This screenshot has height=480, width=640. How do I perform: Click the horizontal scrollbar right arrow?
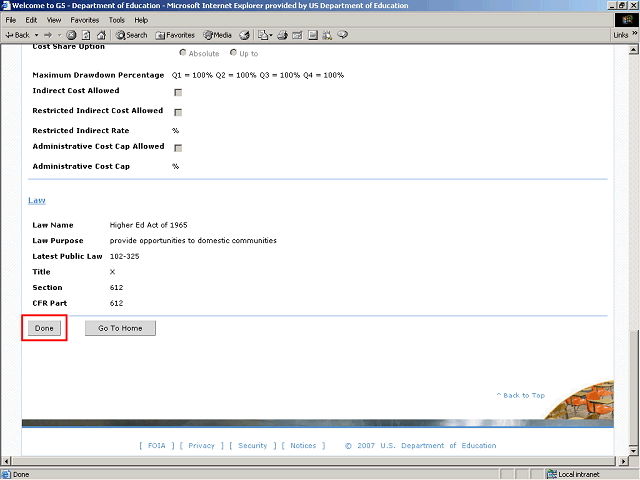(623, 461)
